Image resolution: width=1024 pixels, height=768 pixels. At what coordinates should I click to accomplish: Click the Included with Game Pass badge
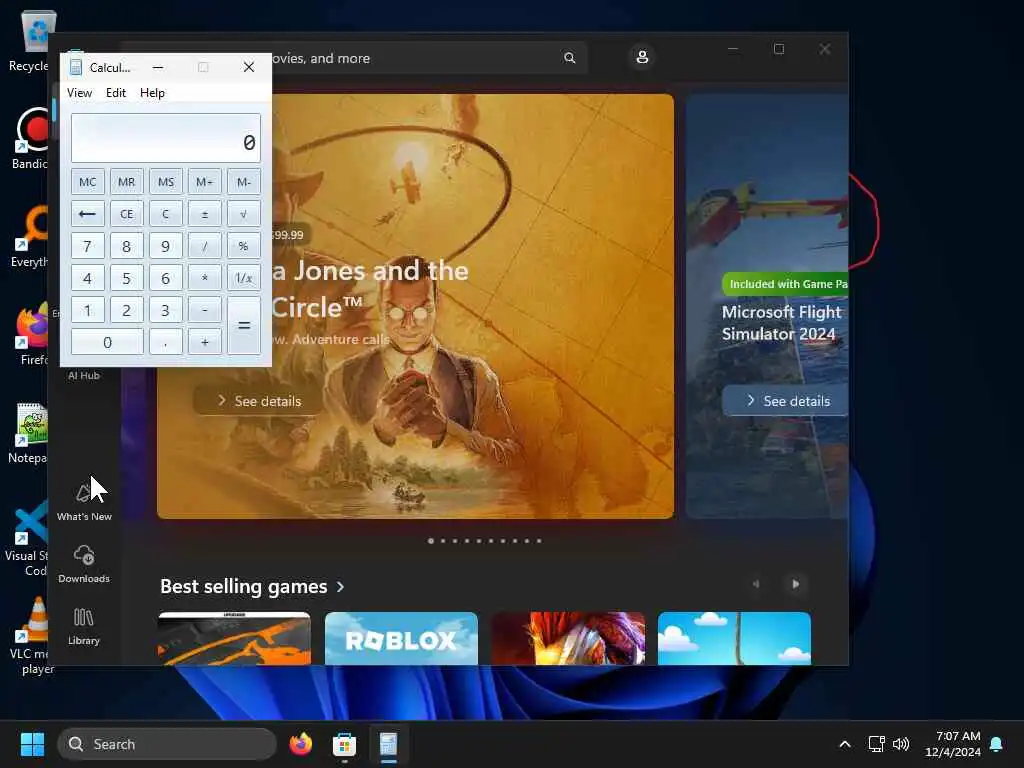point(786,284)
